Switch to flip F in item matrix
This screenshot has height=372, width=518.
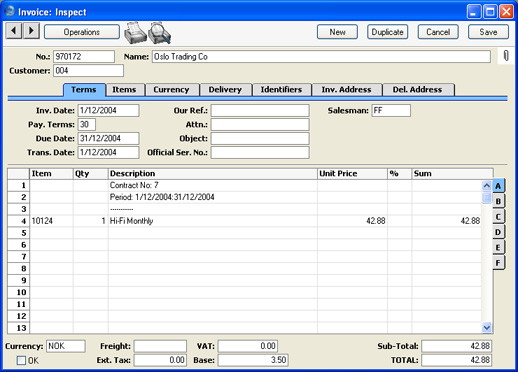498,263
